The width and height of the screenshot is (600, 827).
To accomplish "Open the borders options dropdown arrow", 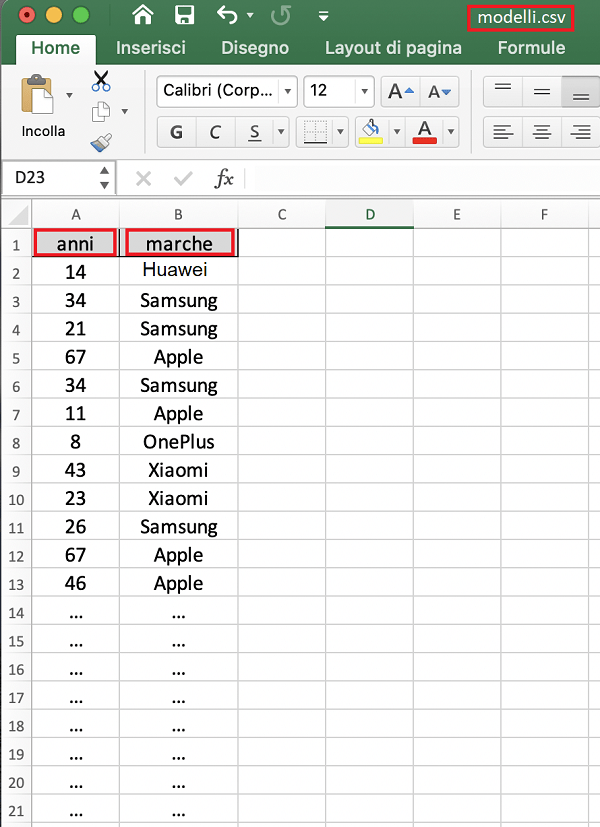I will point(341,132).
